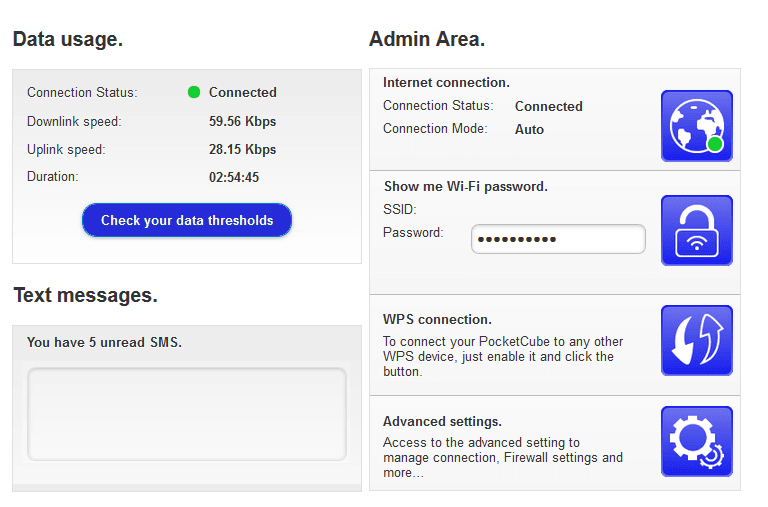Viewport: 768px width, 507px height.
Task: Select the WPS connection heading
Action: tap(437, 319)
